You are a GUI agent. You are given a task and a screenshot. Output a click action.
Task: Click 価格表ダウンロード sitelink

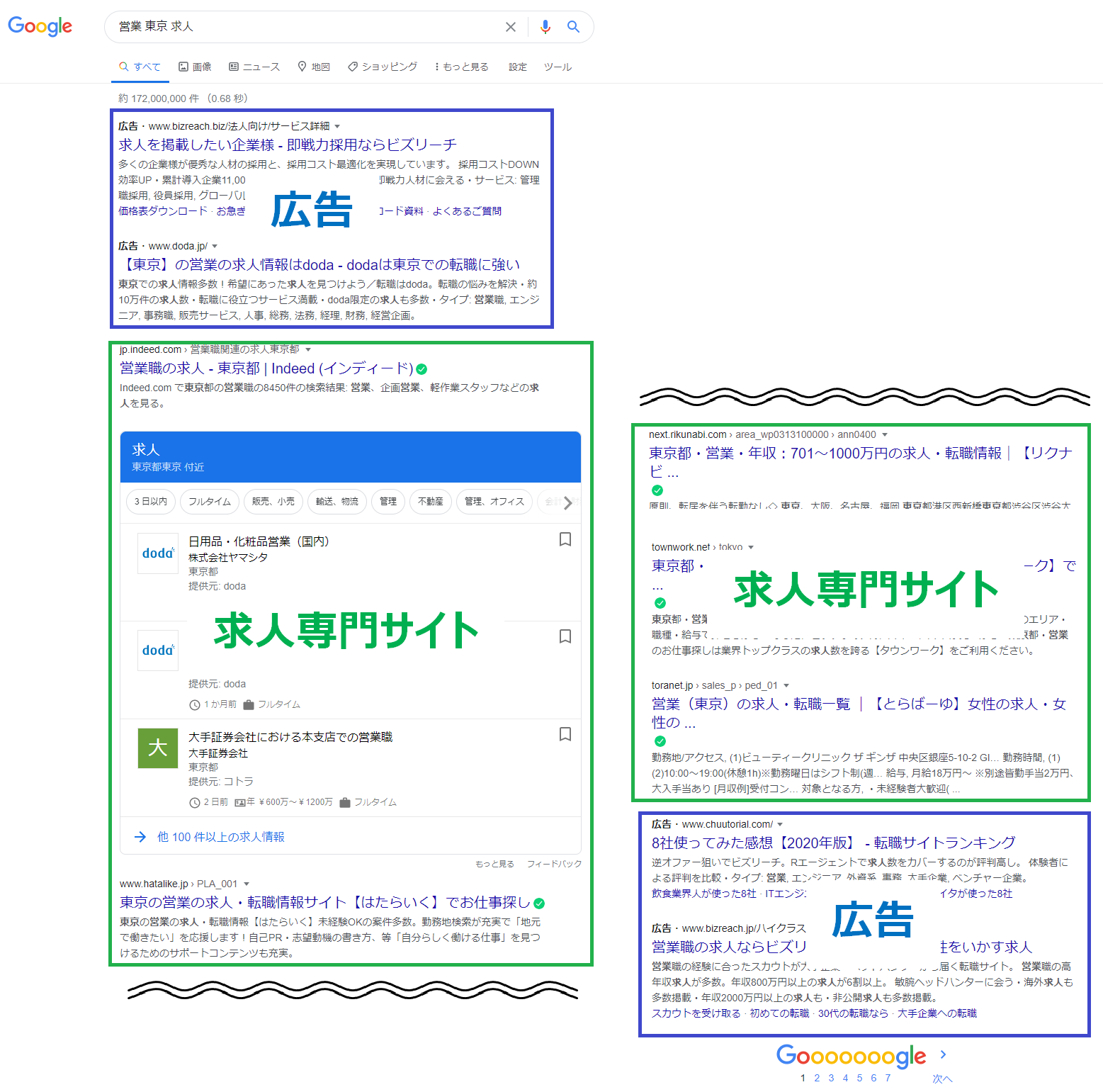[163, 211]
